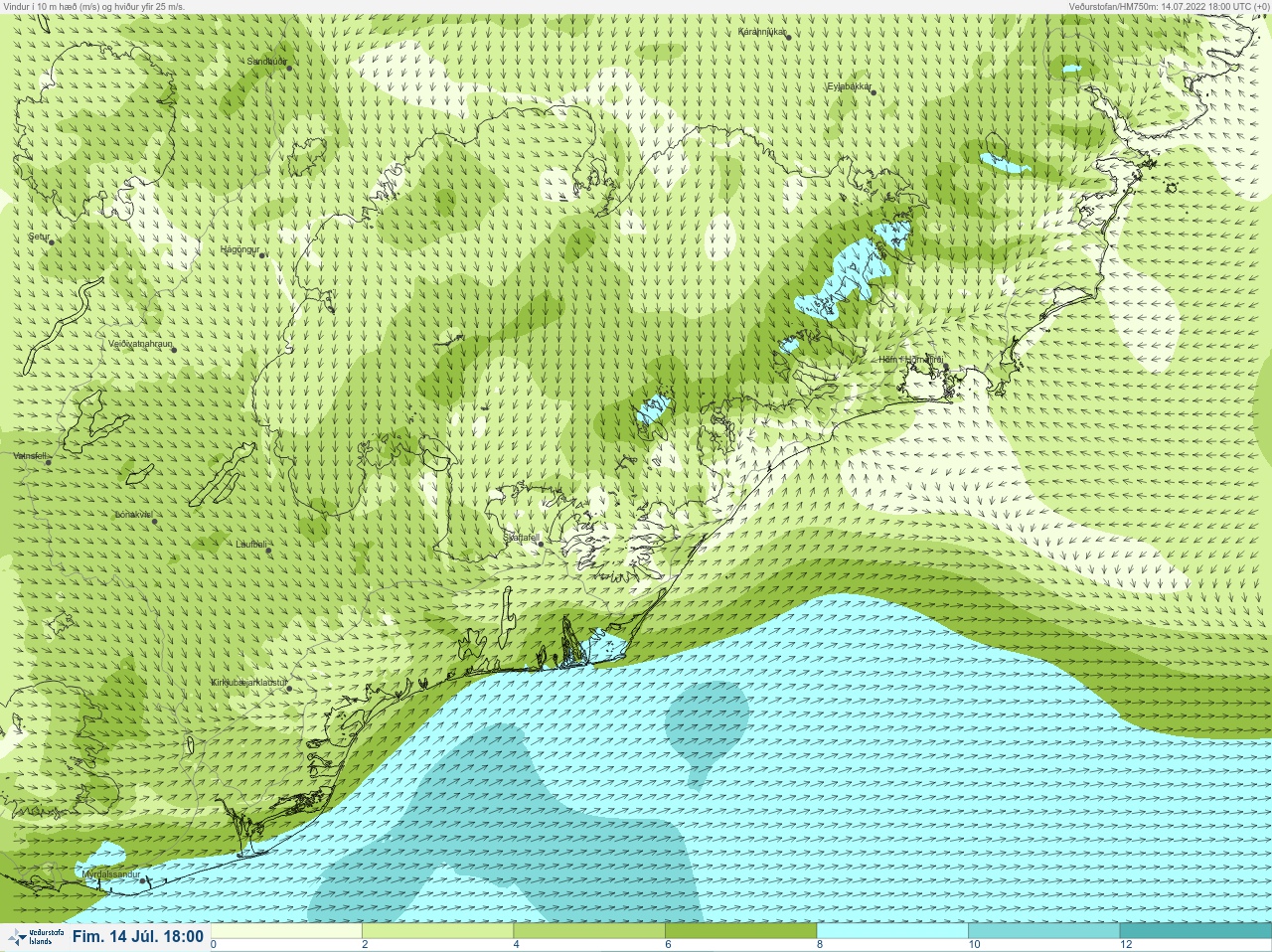Click the above-12 m/s legend color swatch

[1194, 931]
